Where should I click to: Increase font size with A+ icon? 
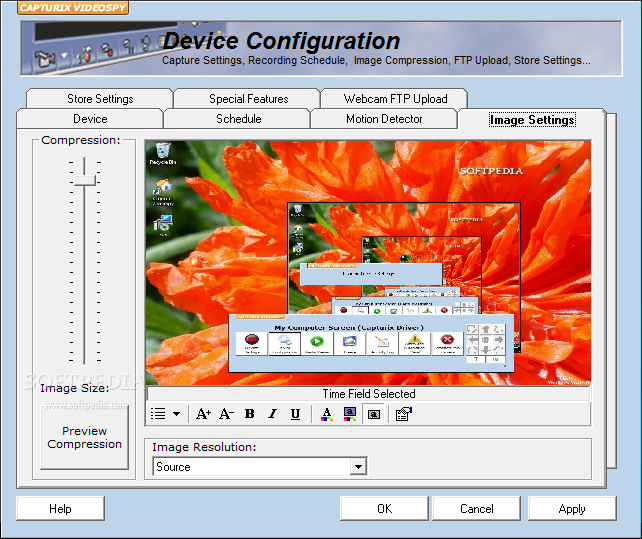(x=203, y=414)
